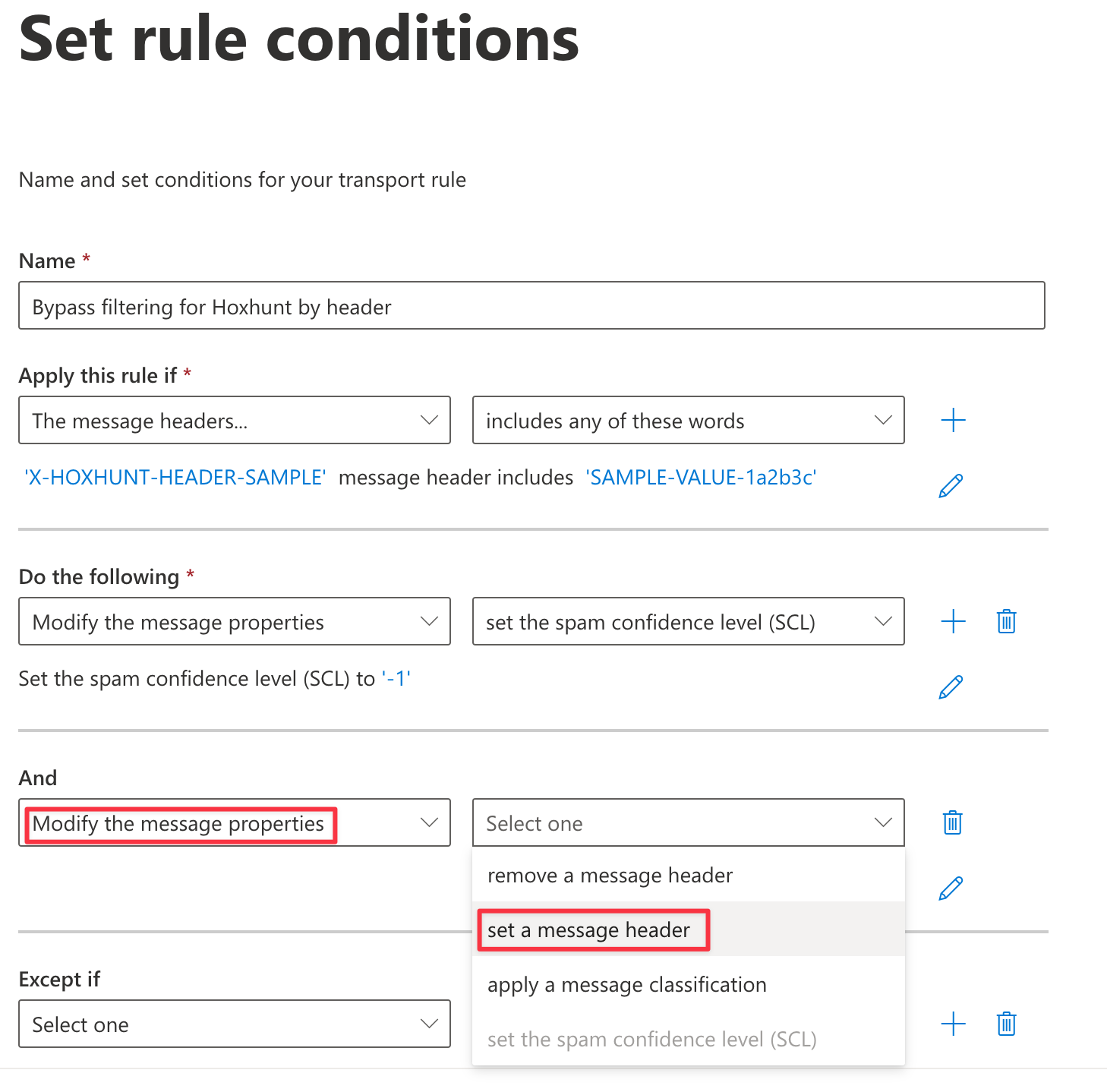Edit the spam confidence level with the pencil icon
The image size is (1107, 1092).
(x=951, y=687)
